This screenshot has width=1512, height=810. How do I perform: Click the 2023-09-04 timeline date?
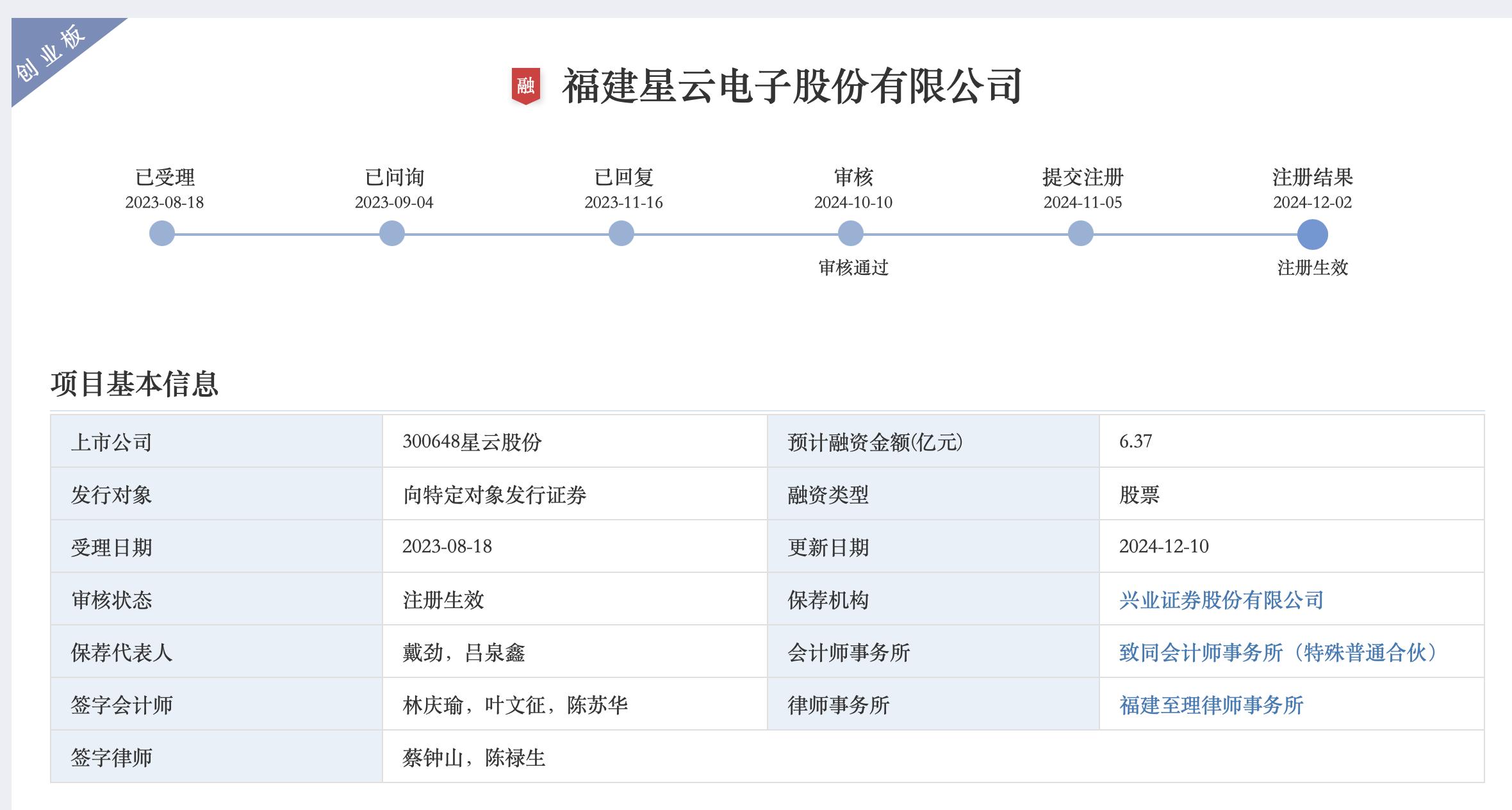tap(394, 202)
